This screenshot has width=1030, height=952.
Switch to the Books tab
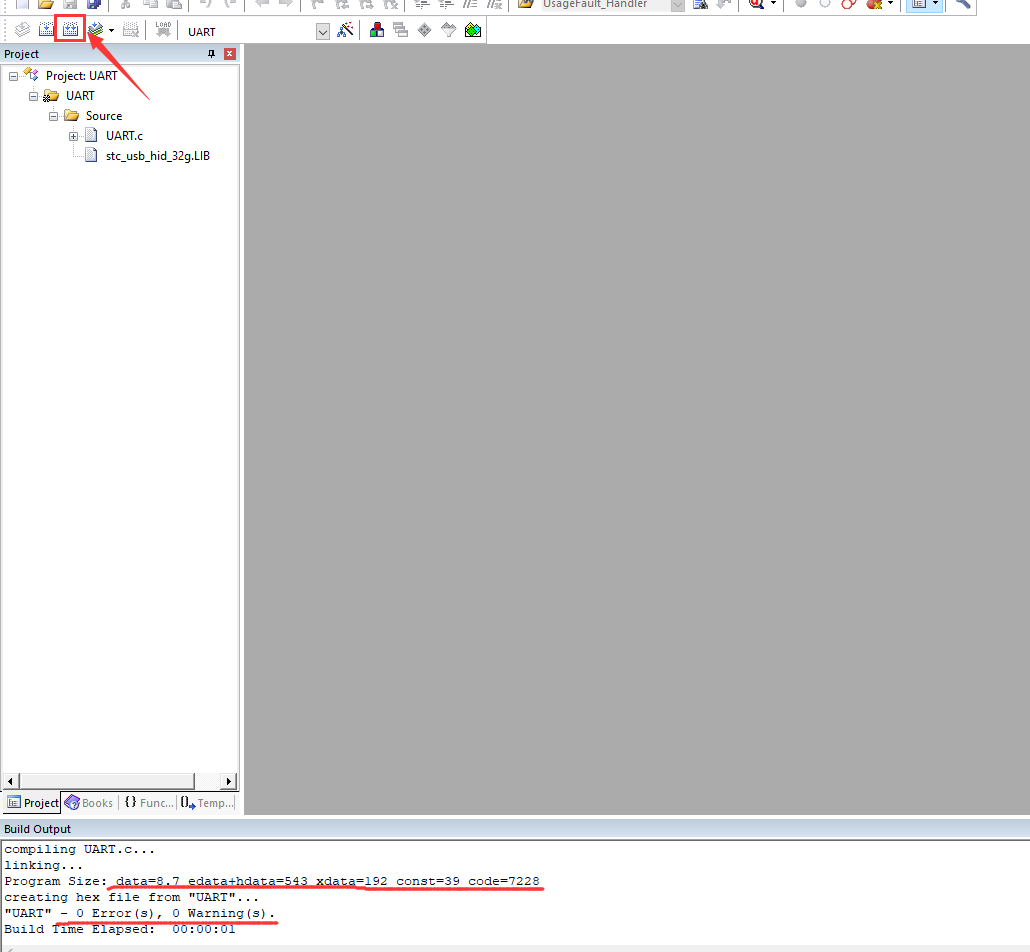tap(89, 803)
